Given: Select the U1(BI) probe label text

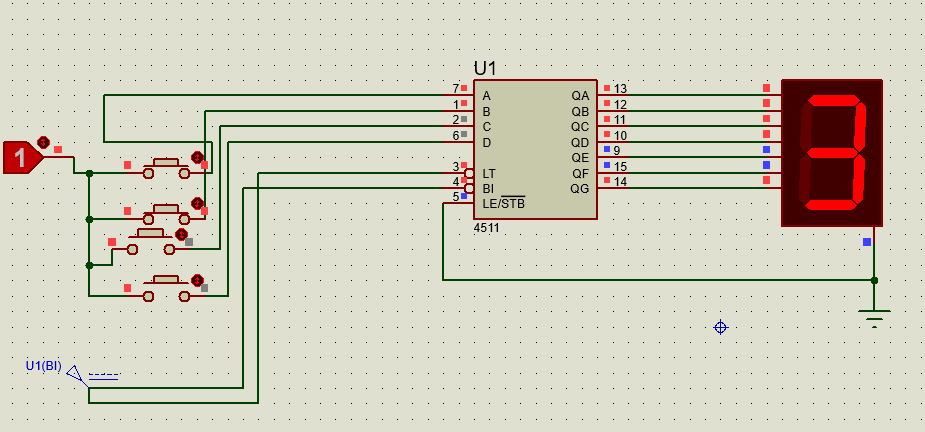Looking at the screenshot, I should click(43, 366).
